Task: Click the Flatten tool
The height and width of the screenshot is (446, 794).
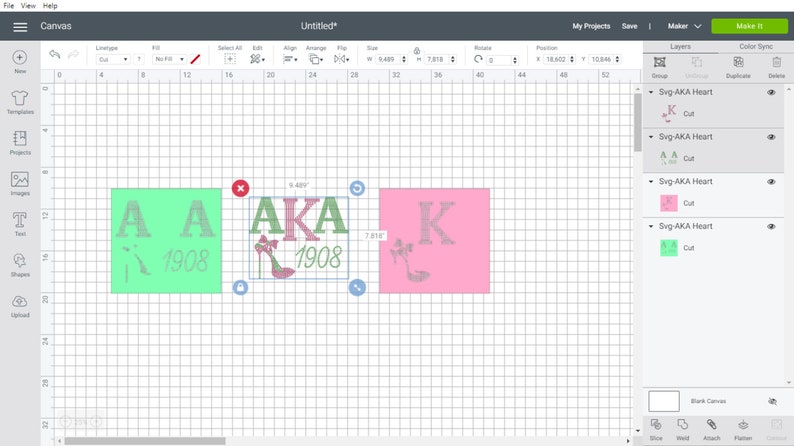Action: (743, 429)
